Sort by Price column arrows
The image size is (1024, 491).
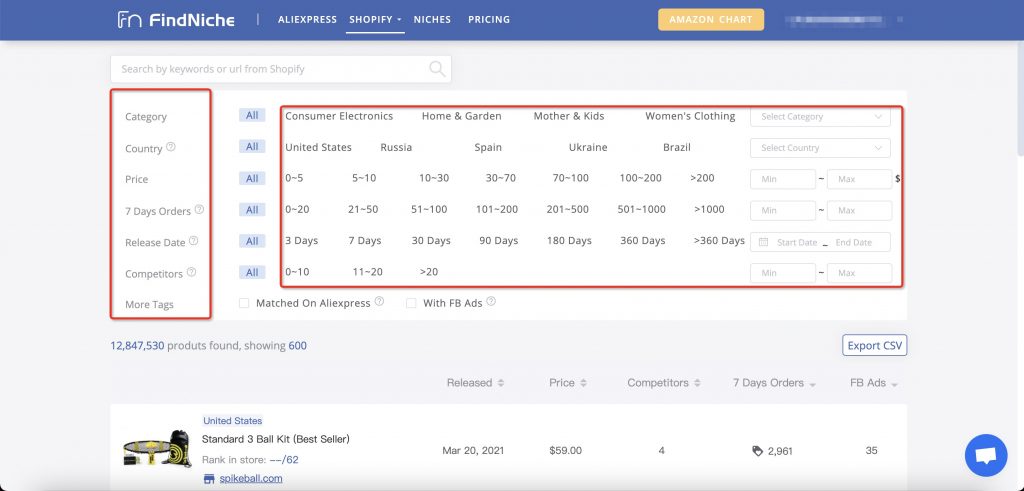coord(583,383)
